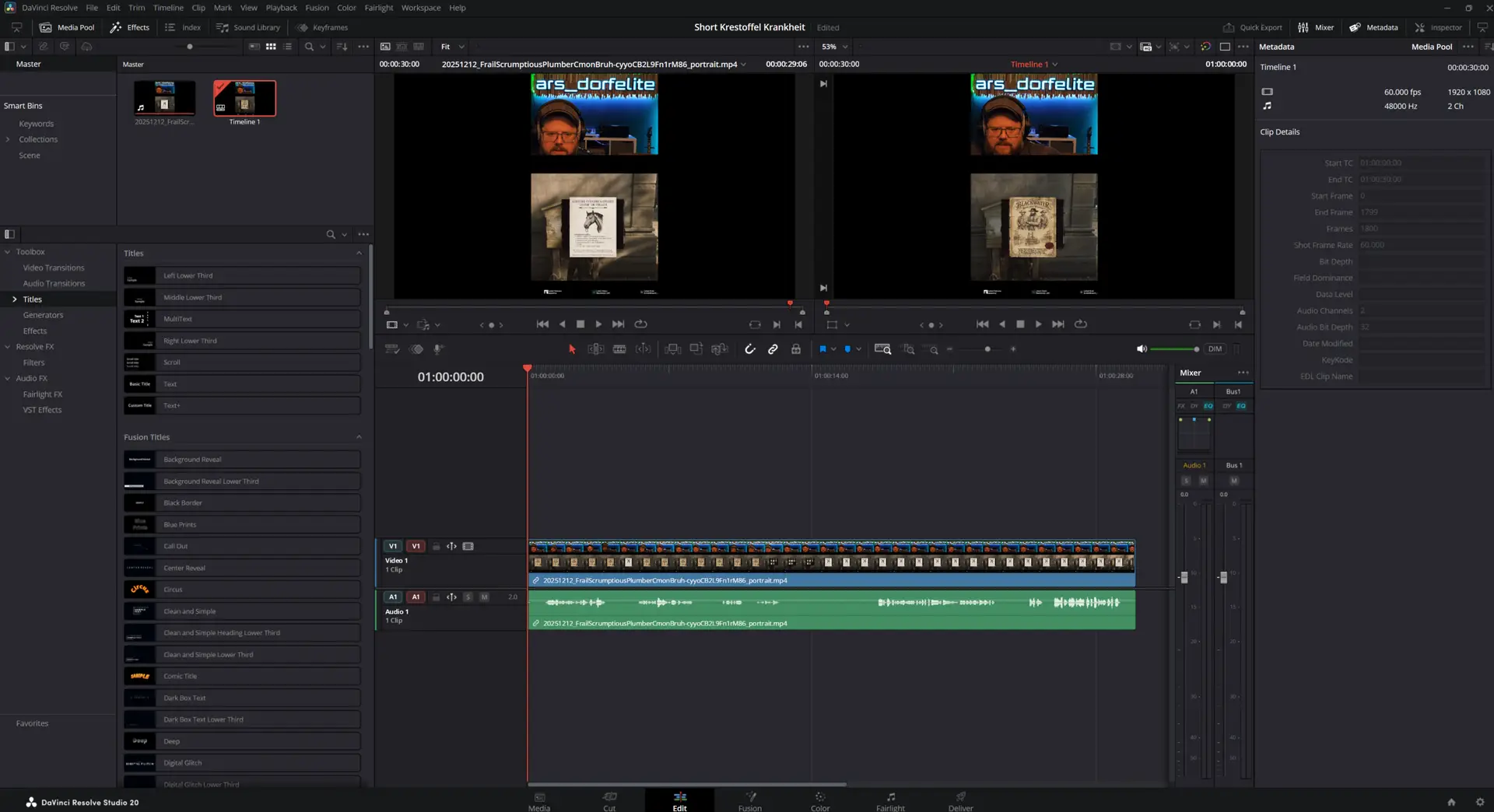1494x812 pixels.
Task: Switch Media Pool to list view
Action: (x=288, y=47)
